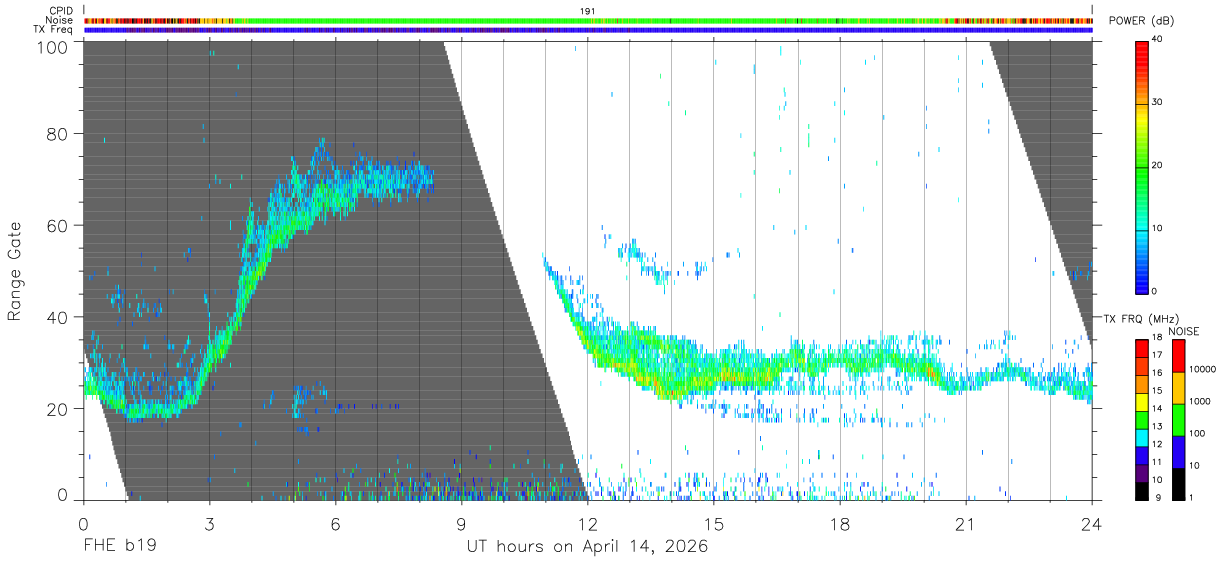Click the x-axis hour tick '24'
1228x567 pixels.
[1092, 524]
